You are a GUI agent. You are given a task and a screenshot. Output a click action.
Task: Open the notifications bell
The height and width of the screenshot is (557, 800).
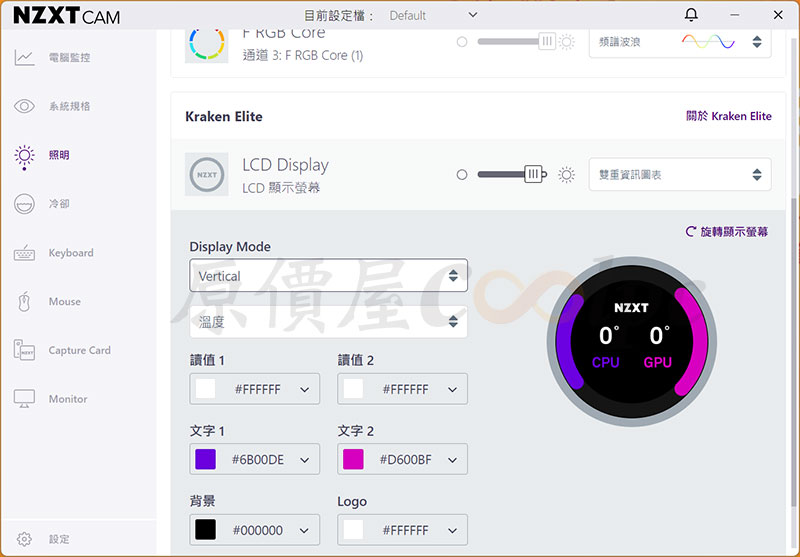click(x=691, y=15)
